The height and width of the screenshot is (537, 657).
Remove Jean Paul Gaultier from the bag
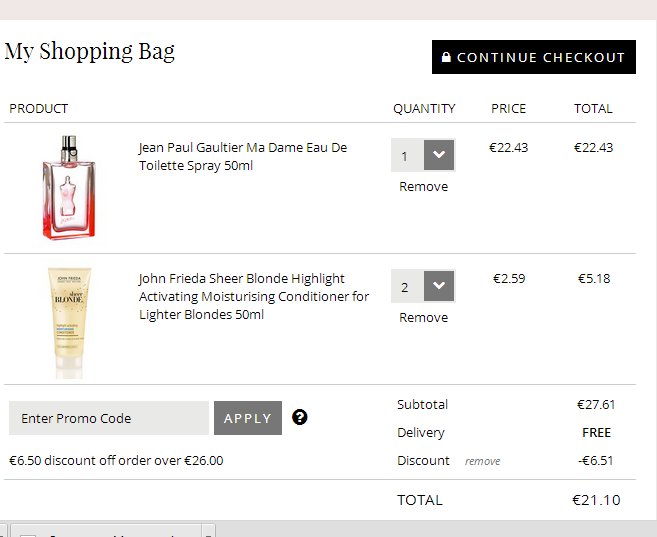[423, 187]
